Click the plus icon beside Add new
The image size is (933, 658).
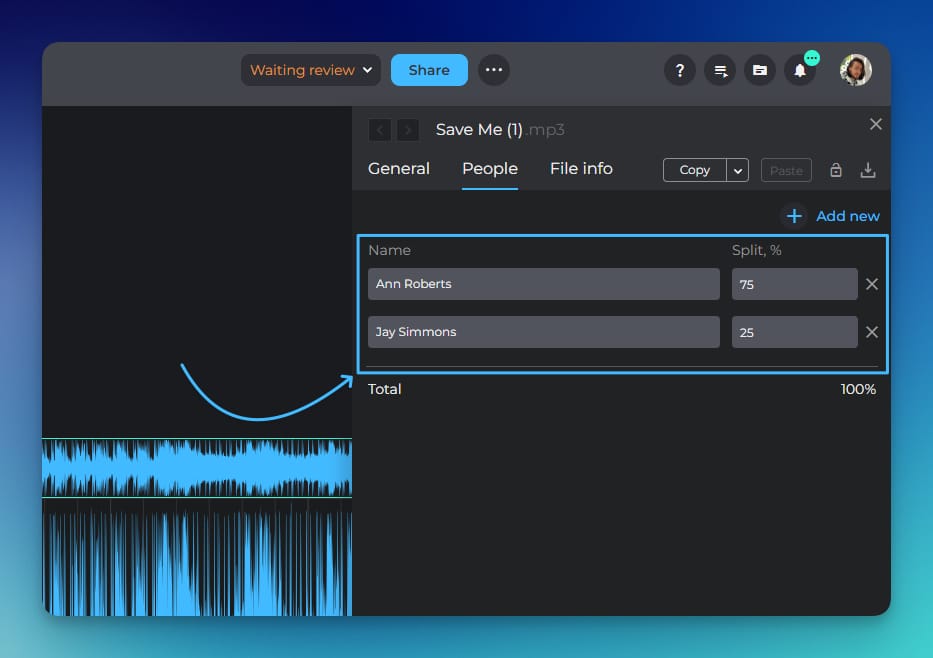tap(794, 216)
